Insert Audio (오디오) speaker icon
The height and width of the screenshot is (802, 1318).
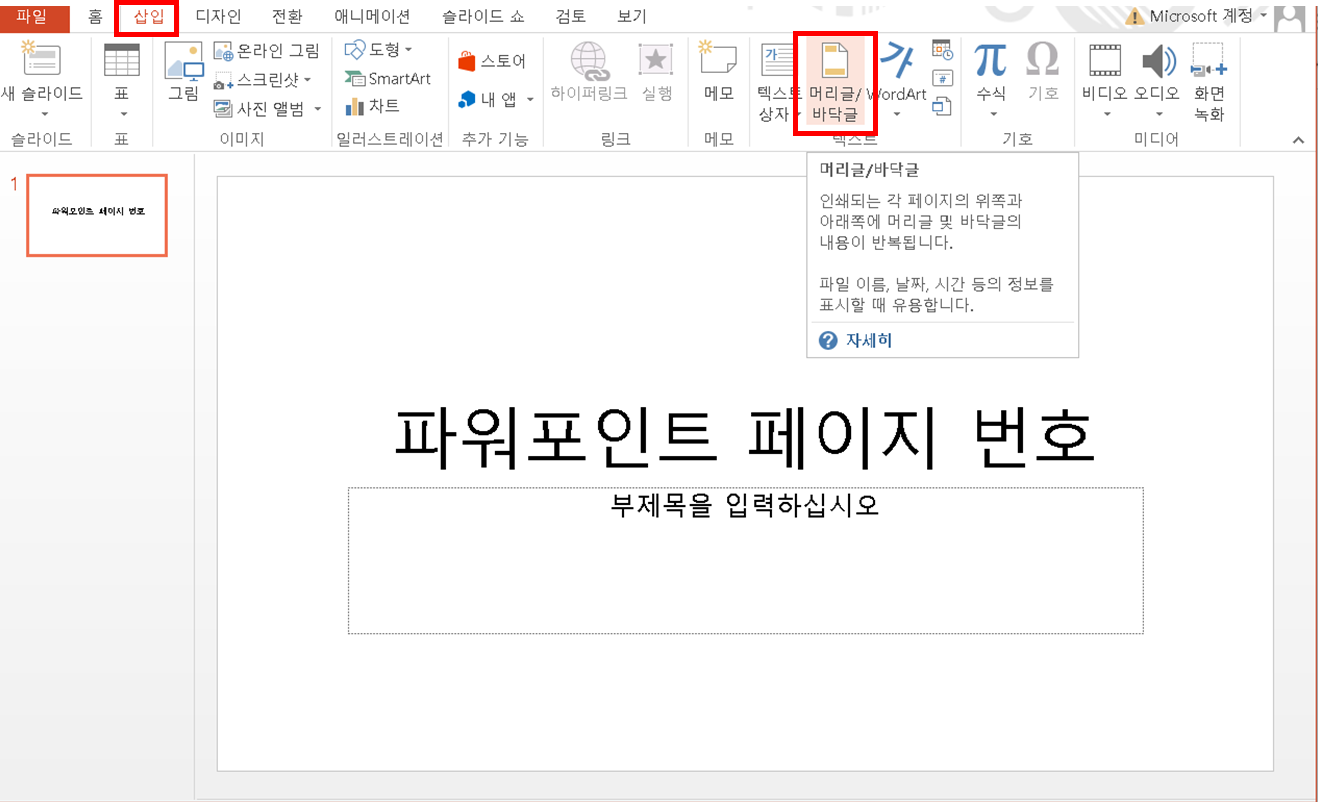(x=1158, y=61)
